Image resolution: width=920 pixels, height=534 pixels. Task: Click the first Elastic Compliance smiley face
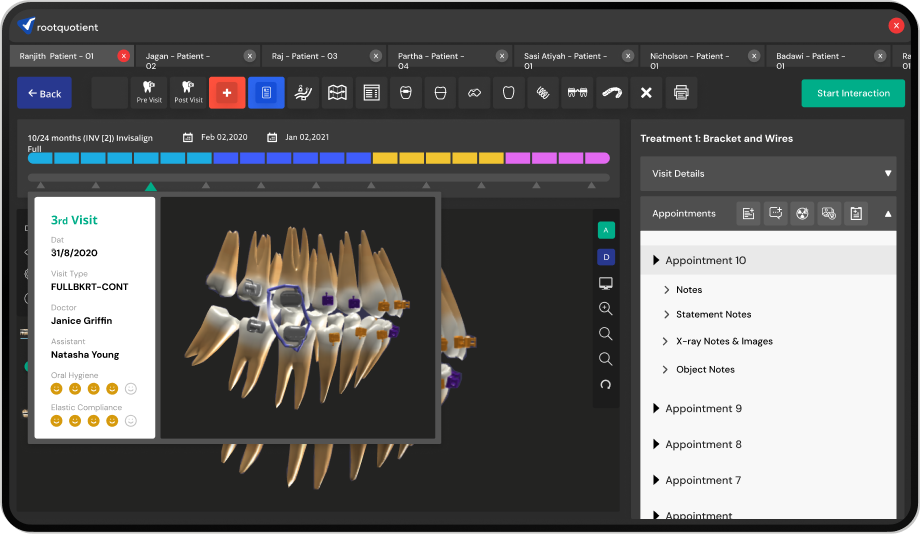(56, 421)
